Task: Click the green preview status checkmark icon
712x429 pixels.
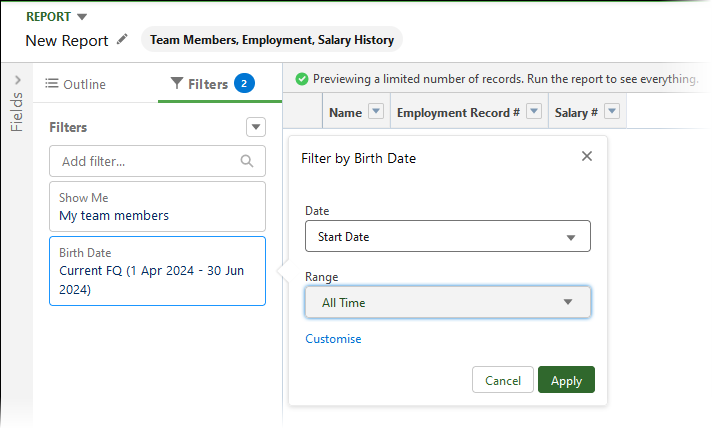Action: pos(301,79)
